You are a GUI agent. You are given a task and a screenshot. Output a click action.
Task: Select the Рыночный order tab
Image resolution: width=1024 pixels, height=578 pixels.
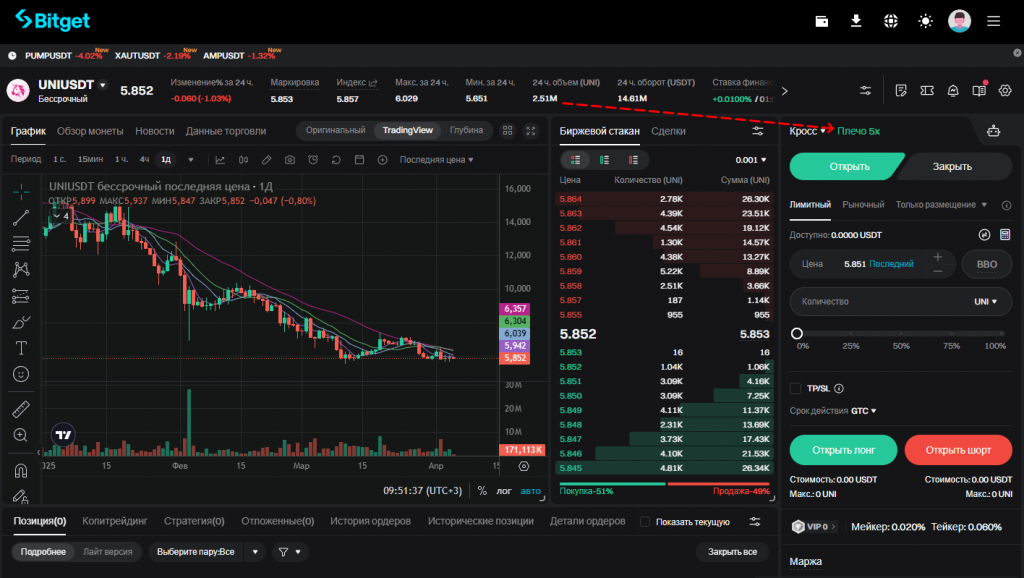coord(863,204)
